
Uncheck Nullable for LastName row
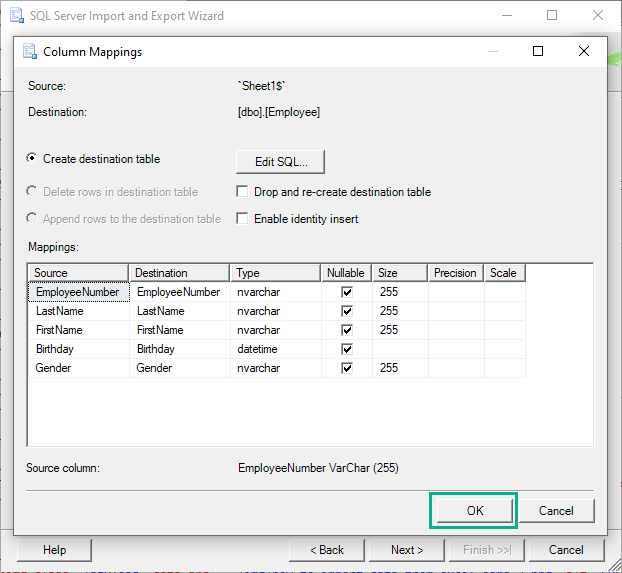pyautogui.click(x=347, y=311)
